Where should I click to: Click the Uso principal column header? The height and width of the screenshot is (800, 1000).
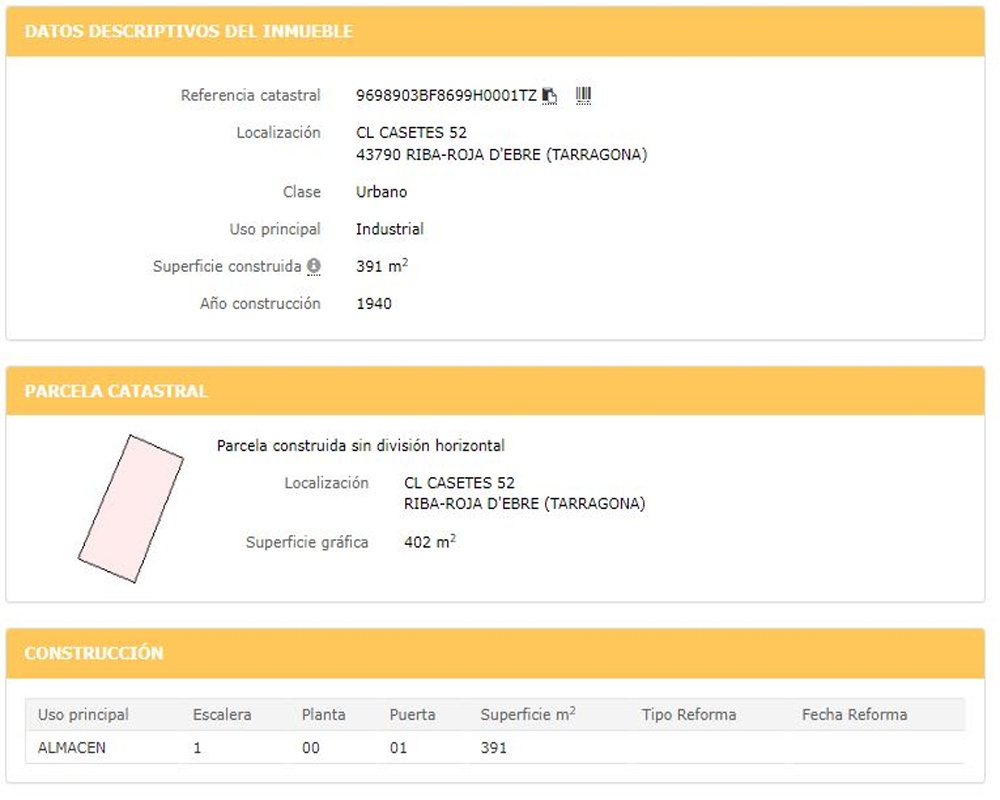pos(83,715)
